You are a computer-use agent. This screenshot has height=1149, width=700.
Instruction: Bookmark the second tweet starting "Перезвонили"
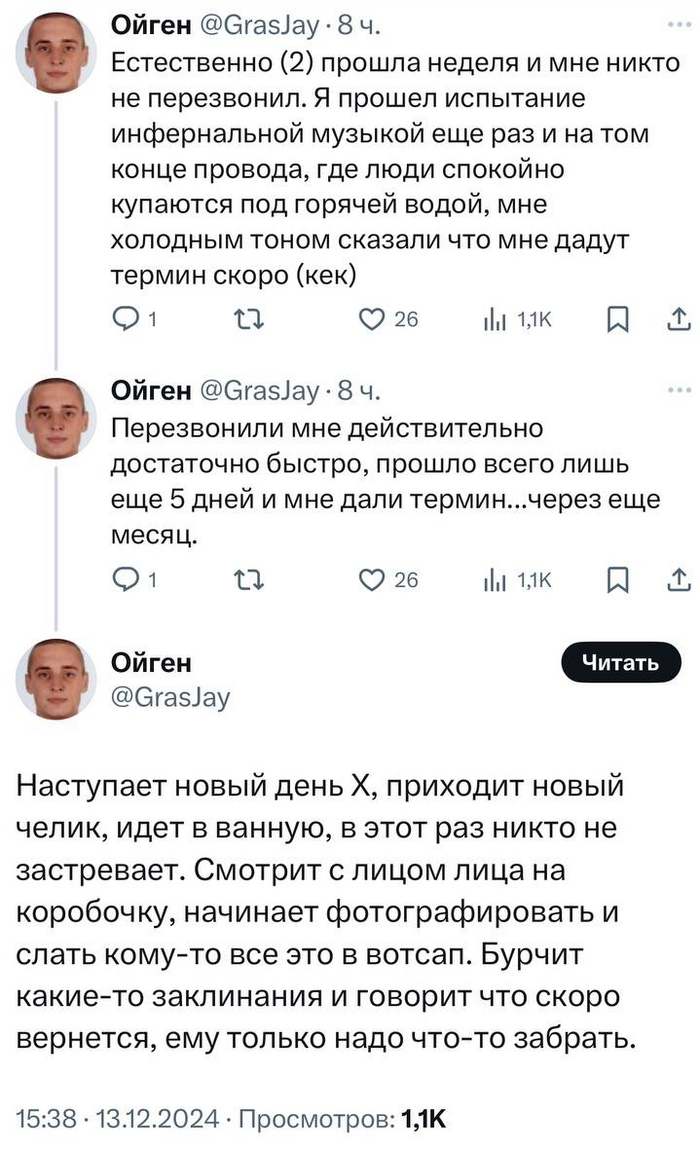619,580
